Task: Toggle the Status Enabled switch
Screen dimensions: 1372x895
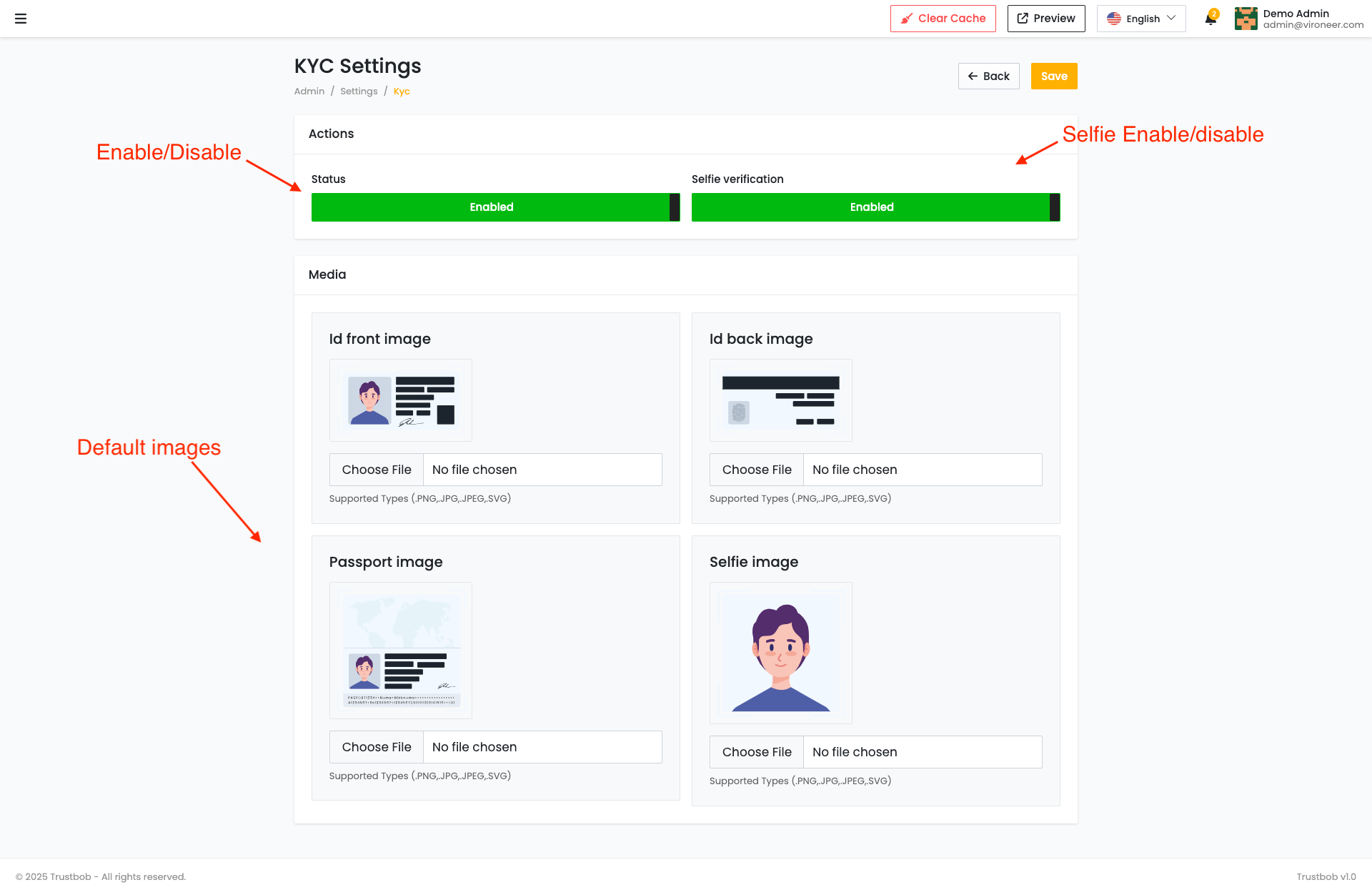Action: (495, 207)
